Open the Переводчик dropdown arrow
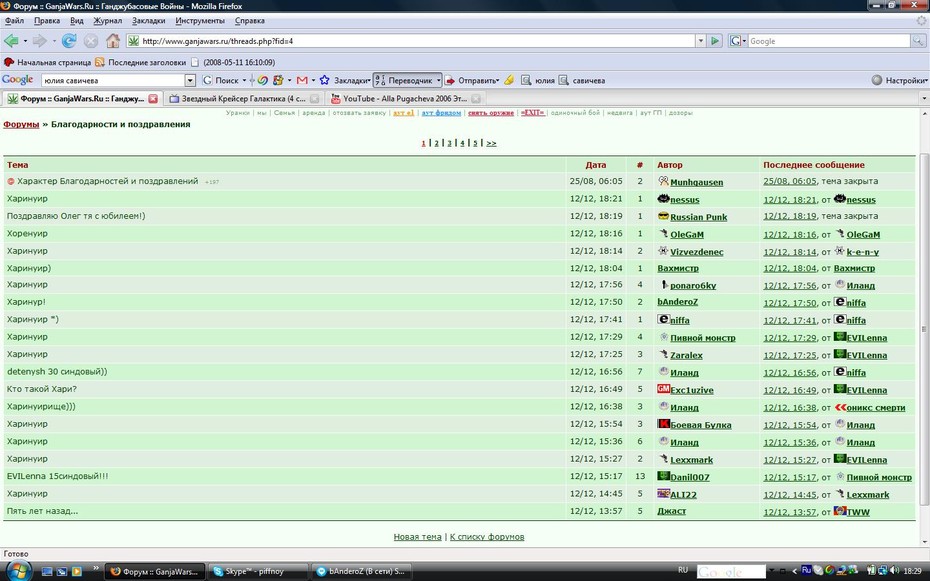Image resolution: width=930 pixels, height=581 pixels. 438,80
